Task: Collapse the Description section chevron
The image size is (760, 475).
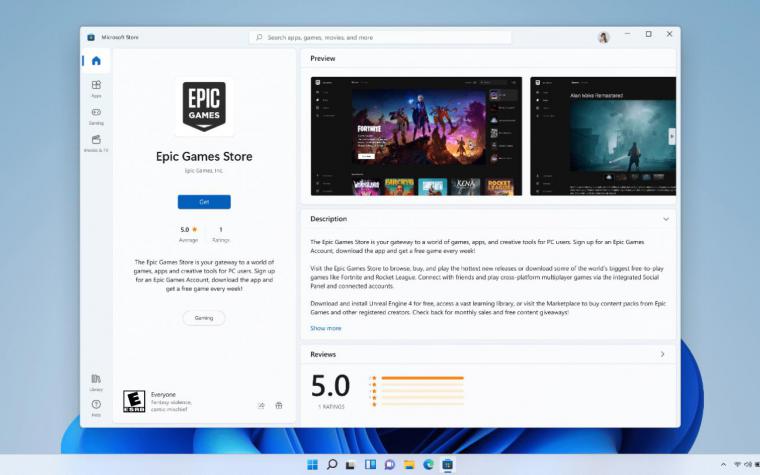Action: (666, 219)
